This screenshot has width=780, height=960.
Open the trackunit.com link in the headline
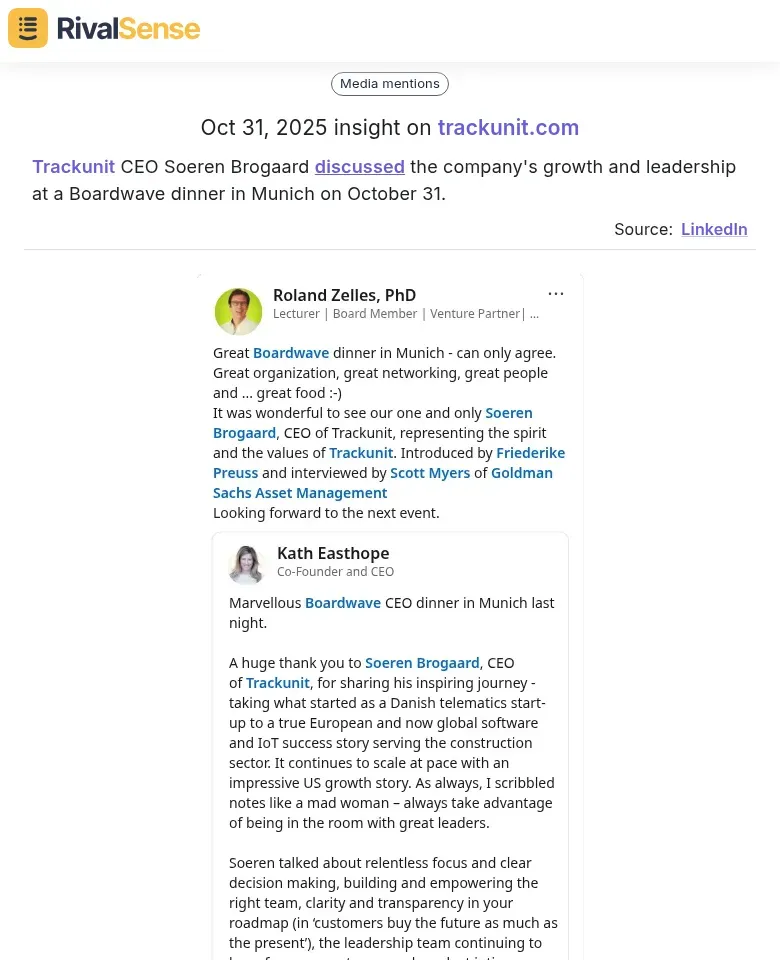coord(508,128)
